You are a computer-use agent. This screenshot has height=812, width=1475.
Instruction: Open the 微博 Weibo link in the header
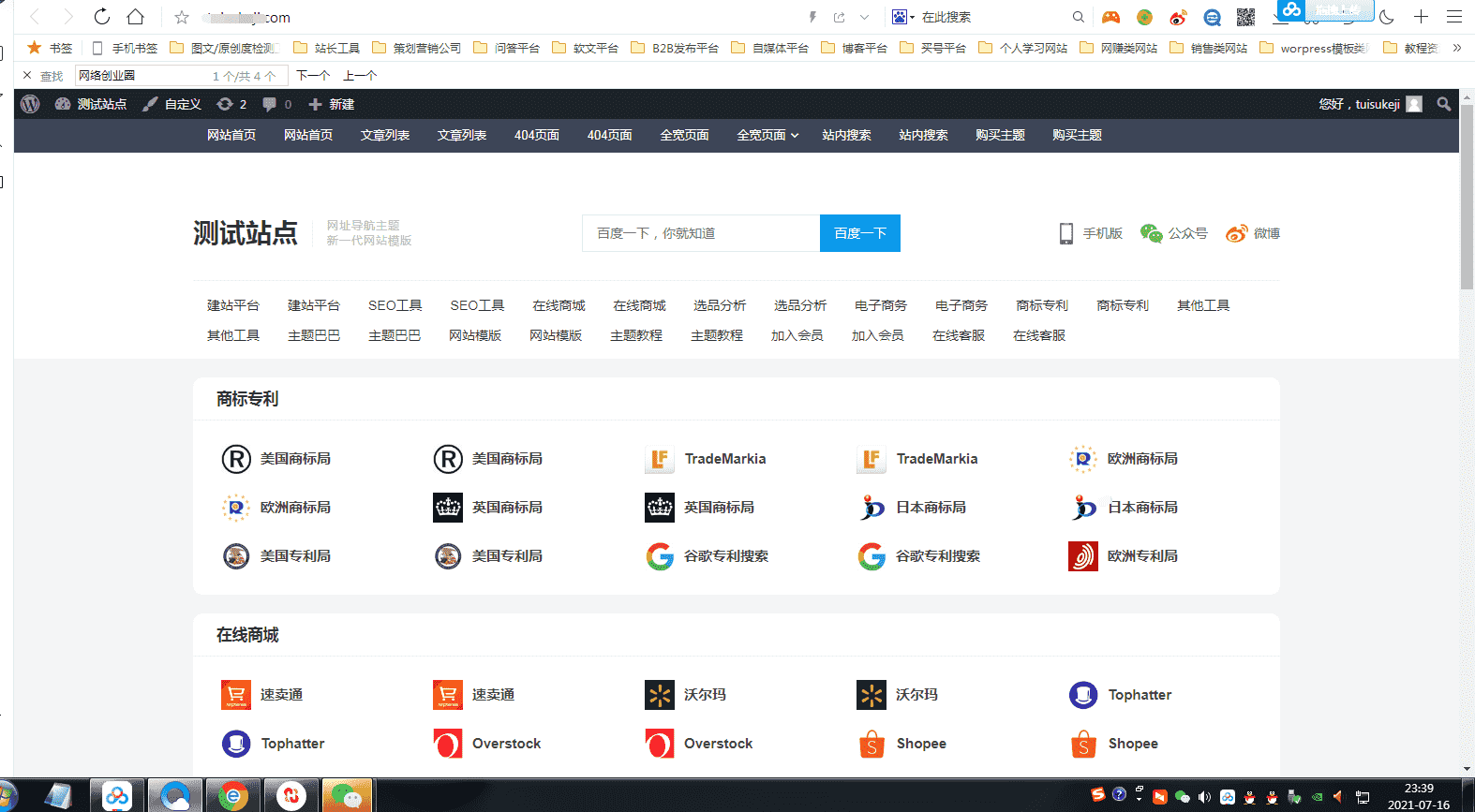click(x=1253, y=233)
